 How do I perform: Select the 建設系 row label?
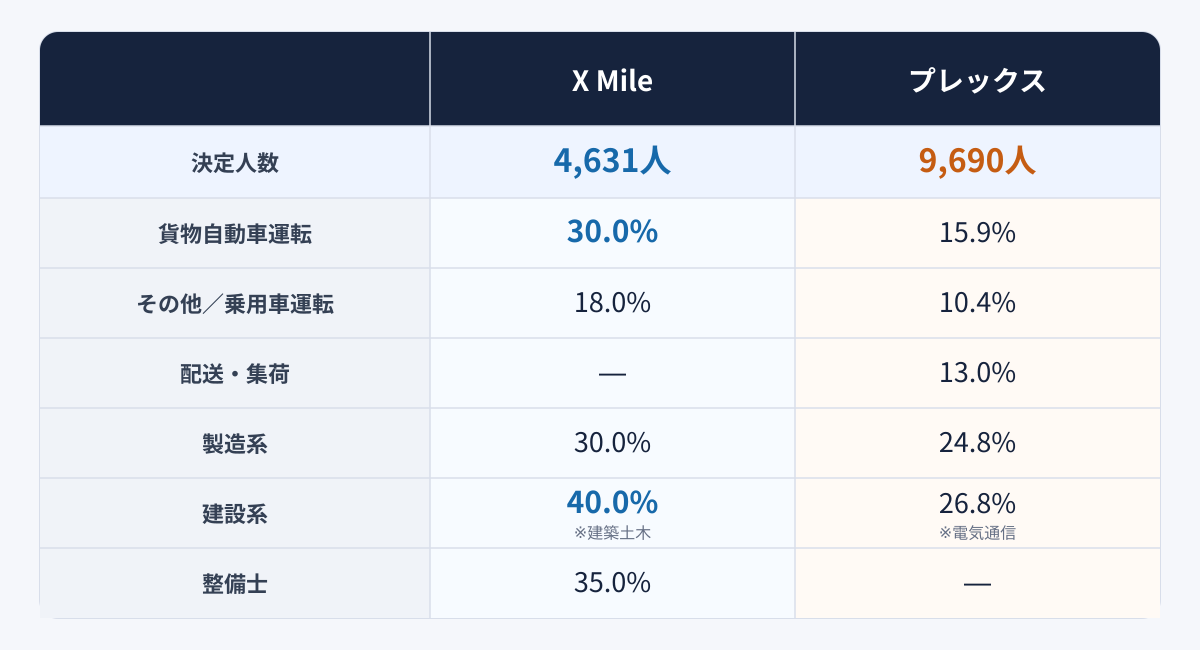click(235, 513)
